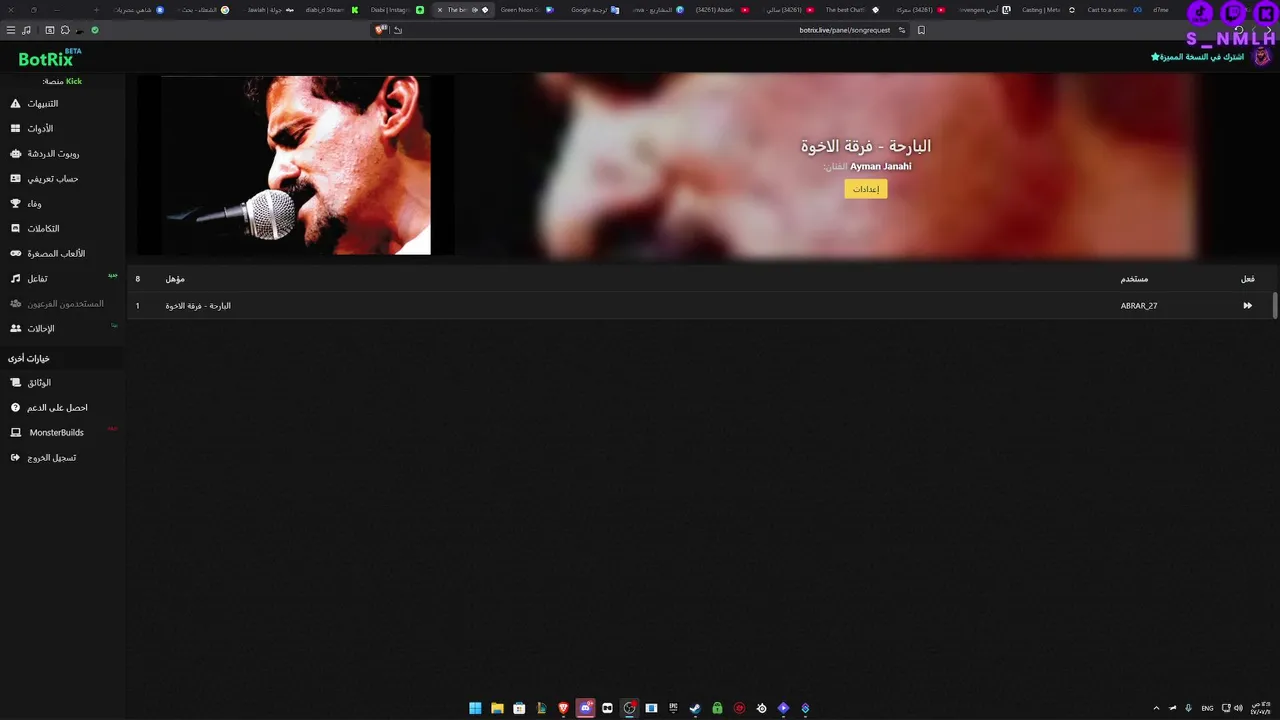Image resolution: width=1280 pixels, height=720 pixels.
Task: Open التنبيهات alerts in sidebar
Action: pos(34,104)
